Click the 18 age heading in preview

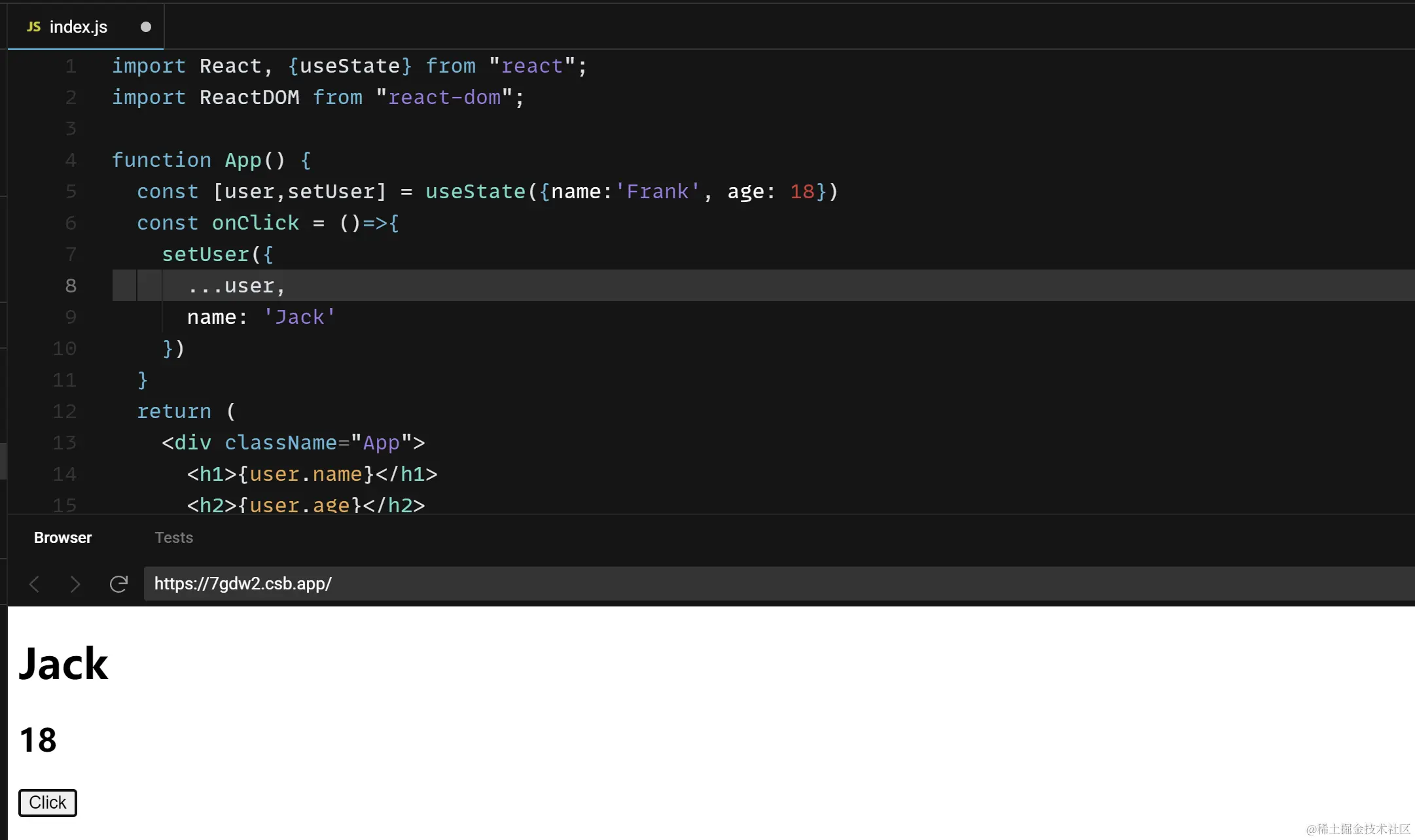click(x=38, y=740)
